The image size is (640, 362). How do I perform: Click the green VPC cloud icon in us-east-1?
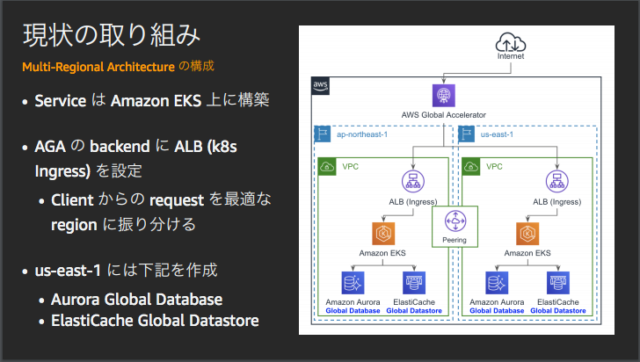tap(471, 167)
